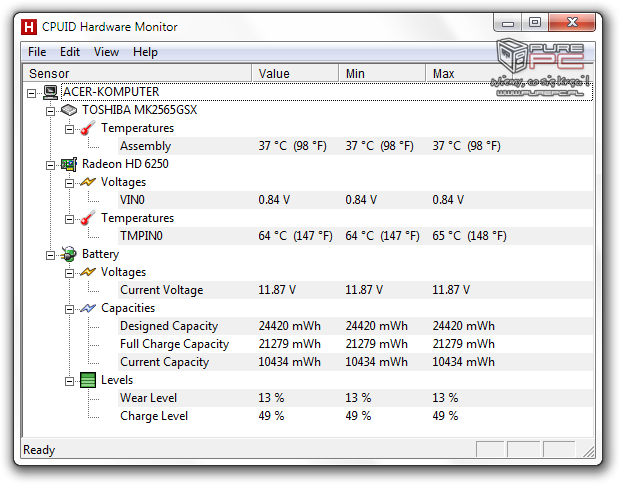620x485 pixels.
Task: Select the TOSHIBA MK2565GSX label
Action: [x=139, y=110]
